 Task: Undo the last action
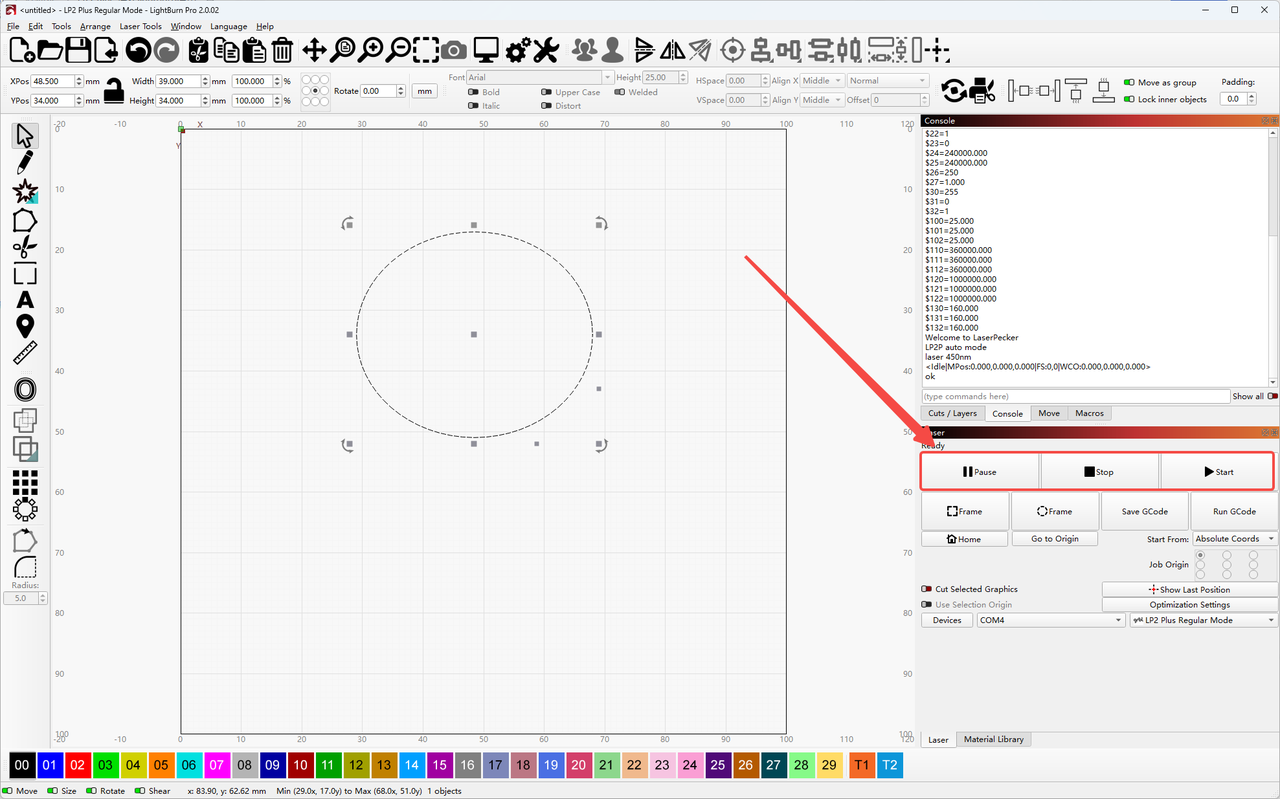coord(138,49)
